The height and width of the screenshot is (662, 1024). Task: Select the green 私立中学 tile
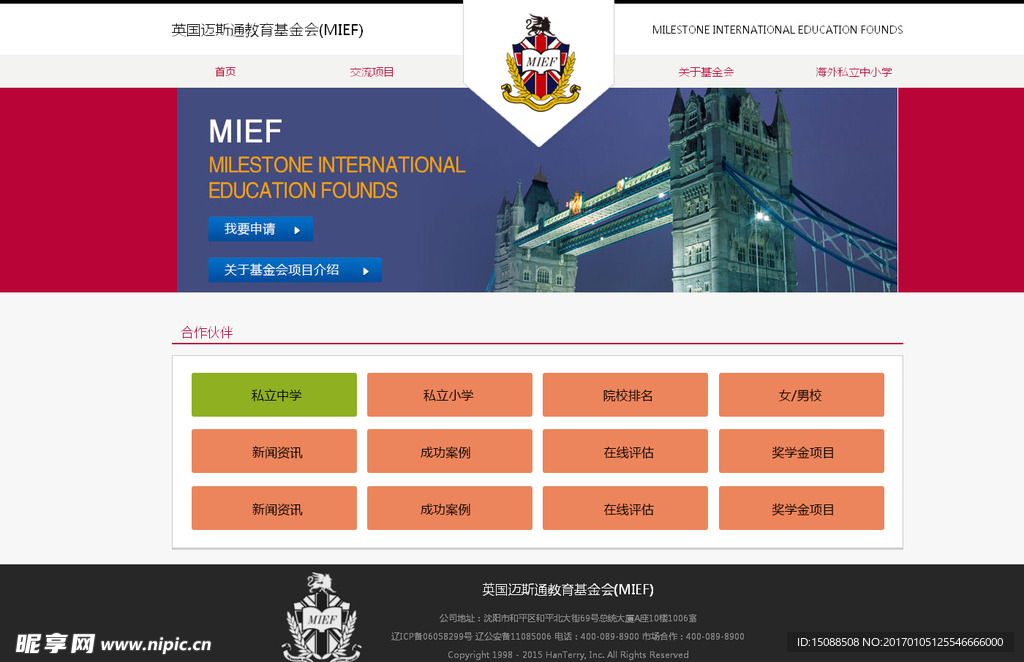pos(273,394)
